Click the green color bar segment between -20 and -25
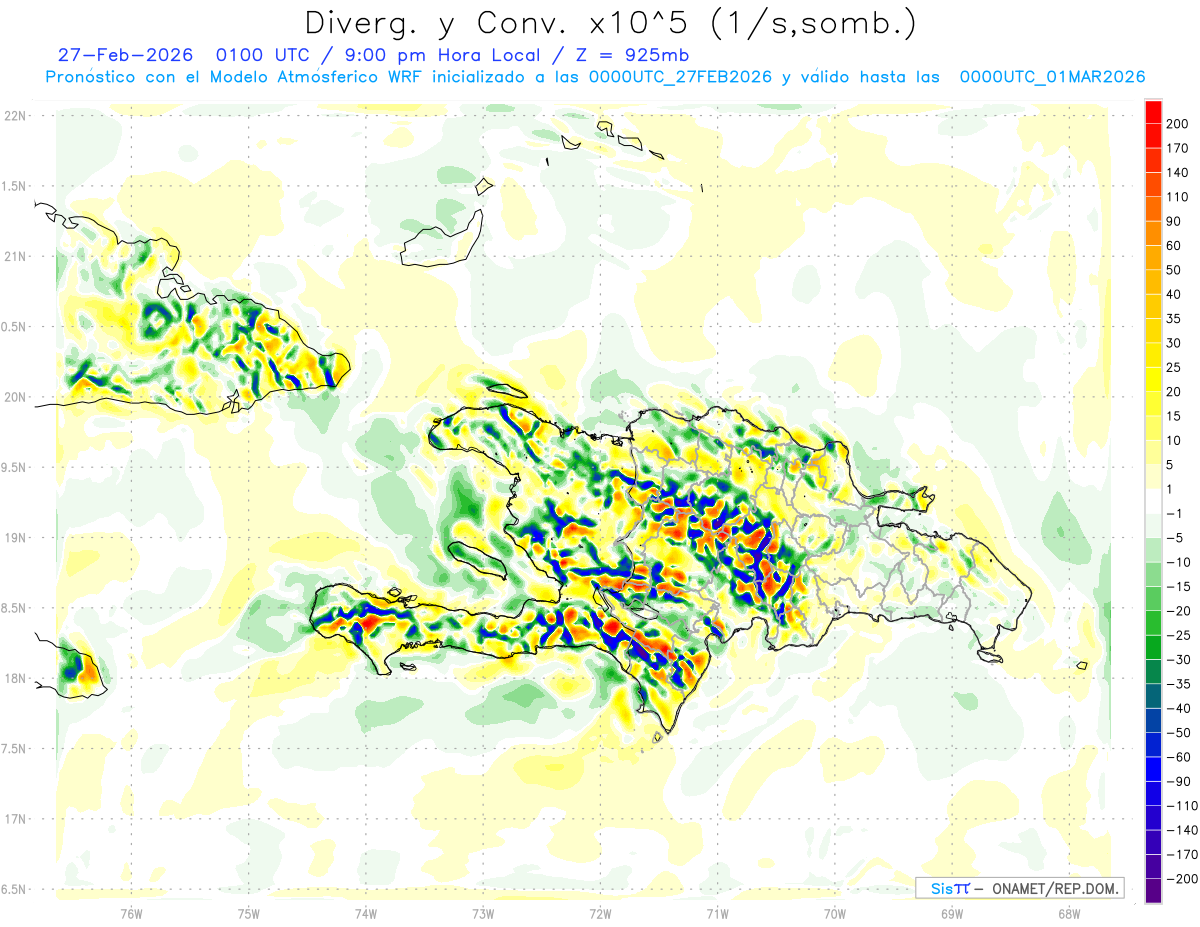Viewport: 1200px width, 927px height. click(1153, 623)
